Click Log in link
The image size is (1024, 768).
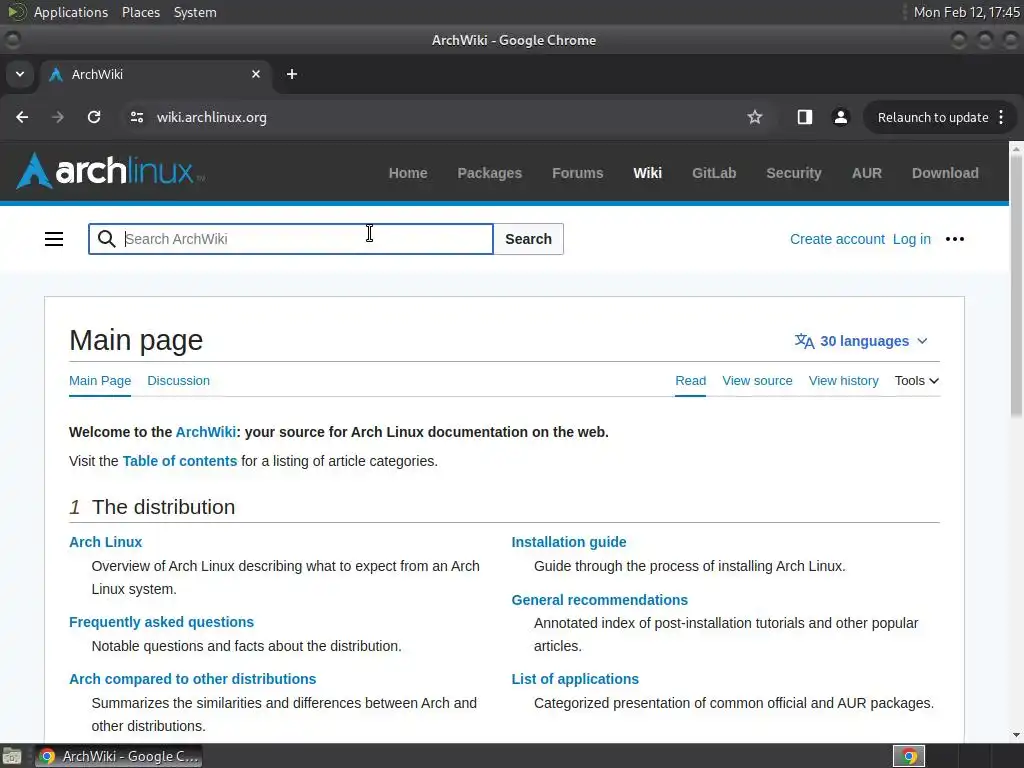point(912,239)
